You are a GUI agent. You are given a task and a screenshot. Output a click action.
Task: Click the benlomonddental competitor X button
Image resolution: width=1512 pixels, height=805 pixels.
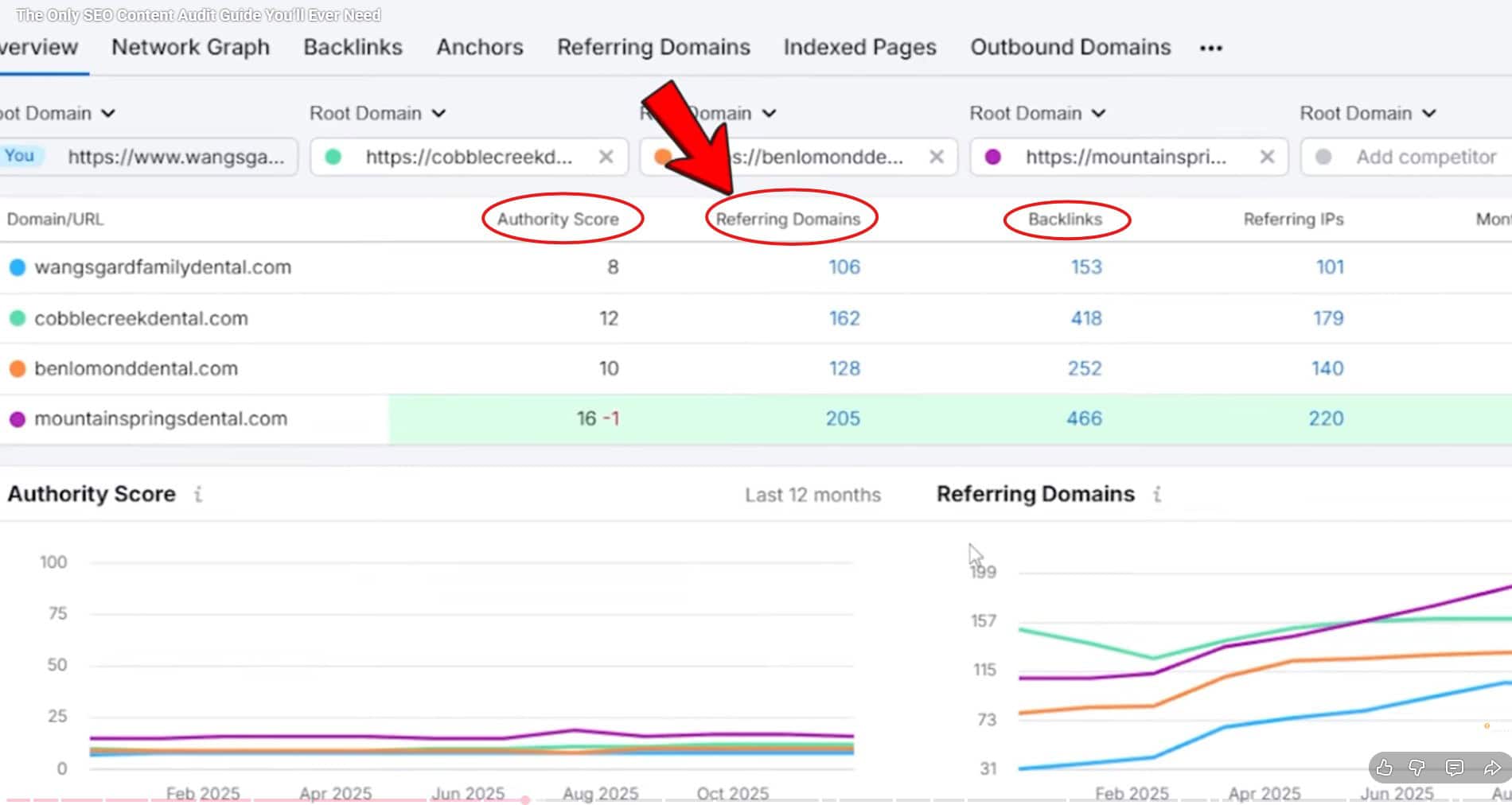(x=936, y=157)
